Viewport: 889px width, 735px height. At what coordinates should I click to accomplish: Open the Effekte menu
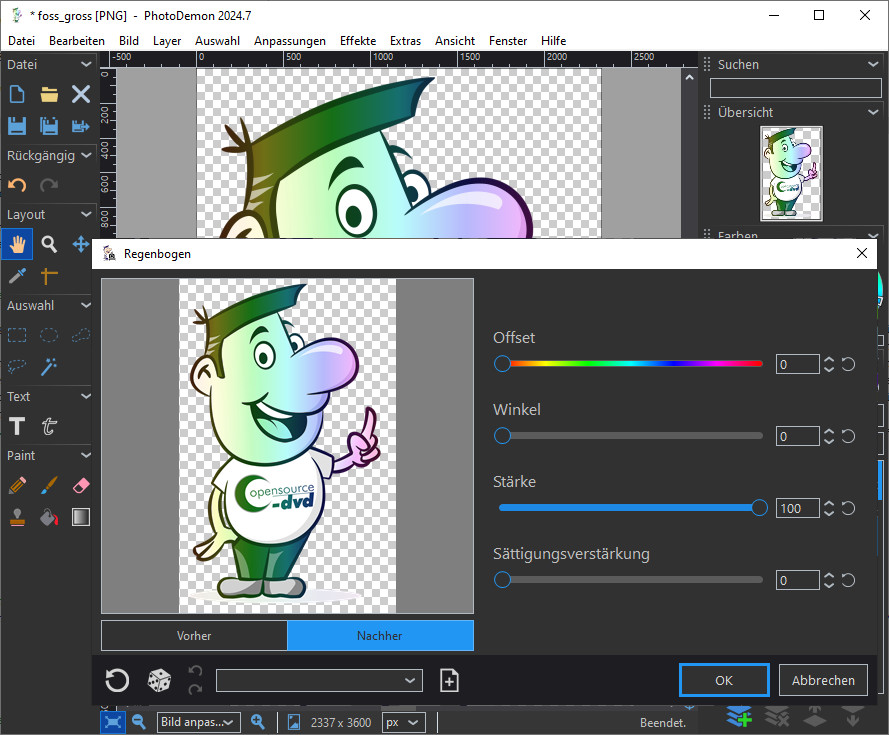[x=357, y=41]
